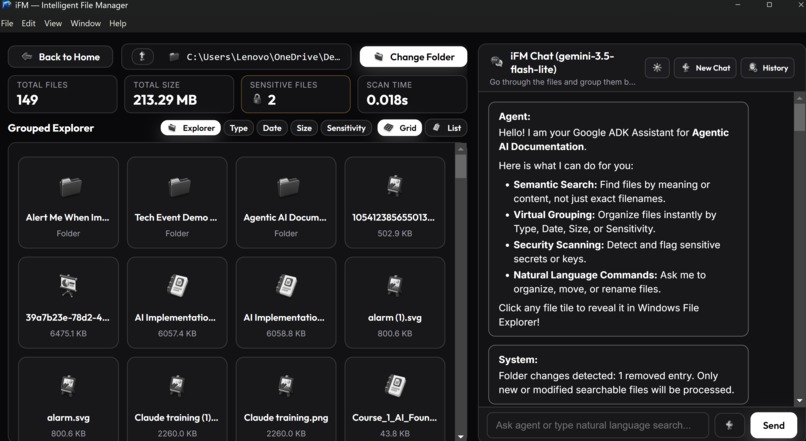Image resolution: width=806 pixels, height=441 pixels.
Task: Click the 6057.4 KB AI Implementation document icon
Action: pos(178,286)
